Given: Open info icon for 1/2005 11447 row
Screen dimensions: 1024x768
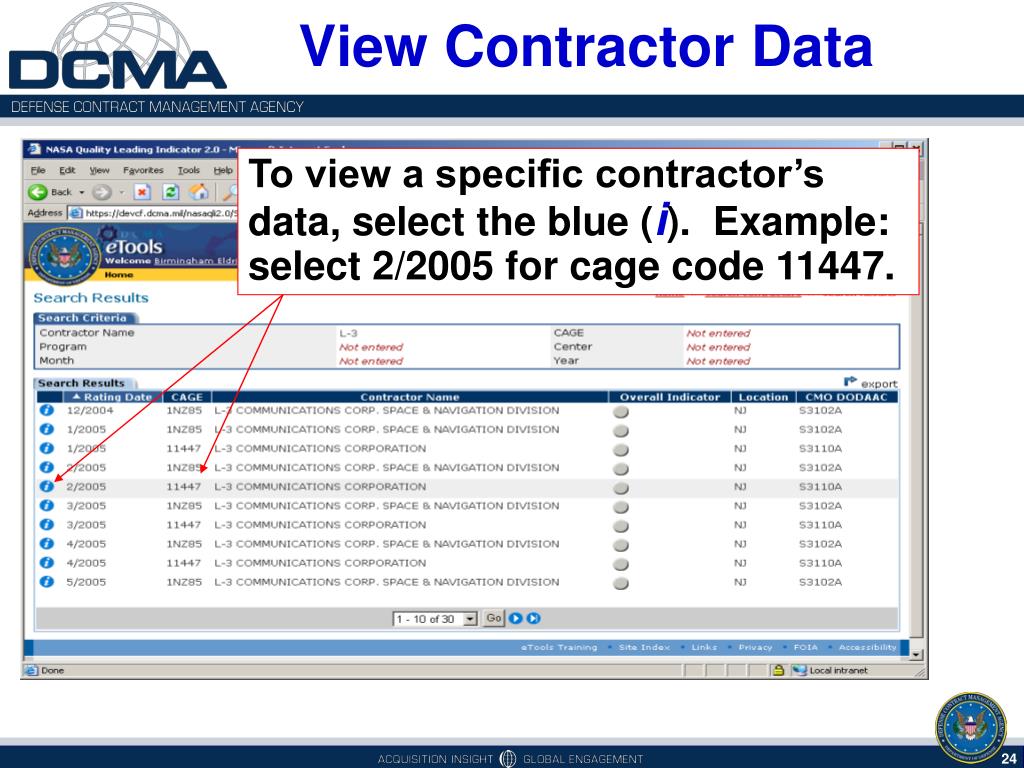Looking at the screenshot, I should [x=46, y=448].
